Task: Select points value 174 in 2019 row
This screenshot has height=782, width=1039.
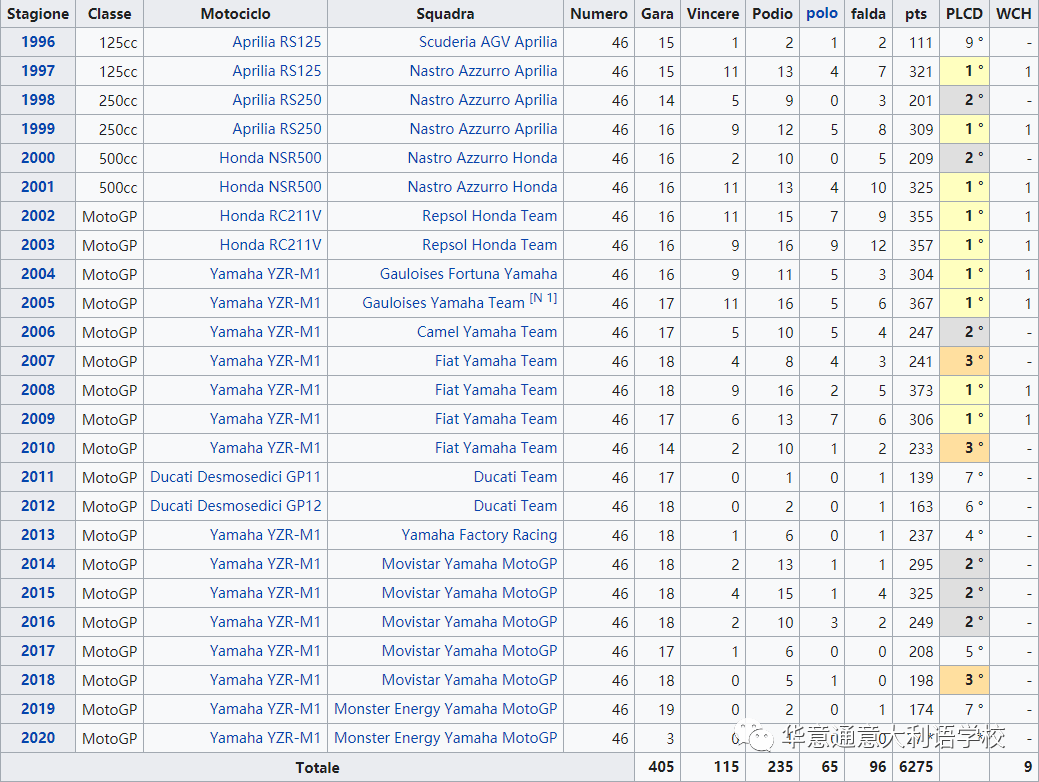Action: click(x=921, y=709)
